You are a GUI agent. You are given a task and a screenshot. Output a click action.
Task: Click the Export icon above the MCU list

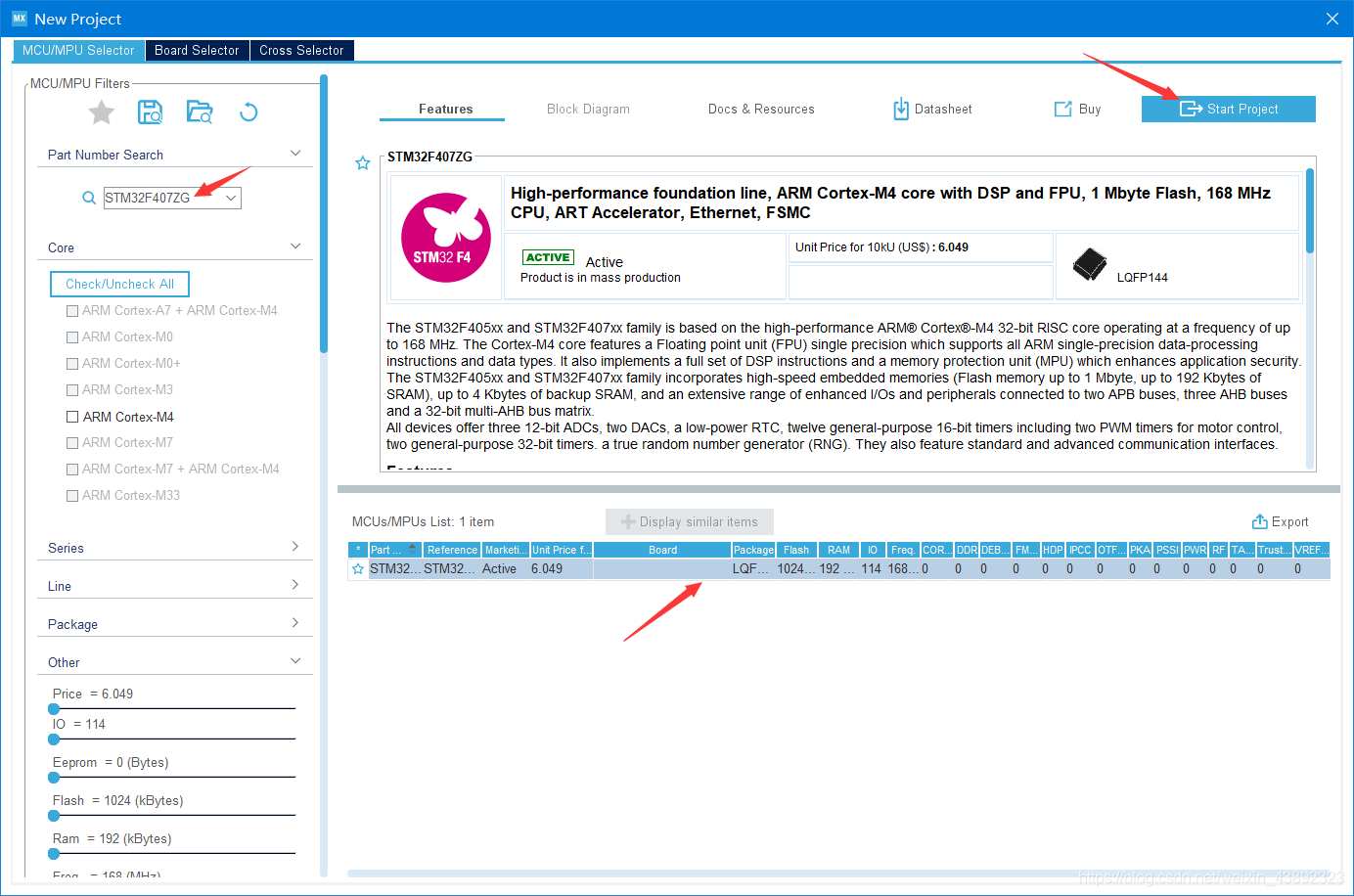coord(1260,521)
